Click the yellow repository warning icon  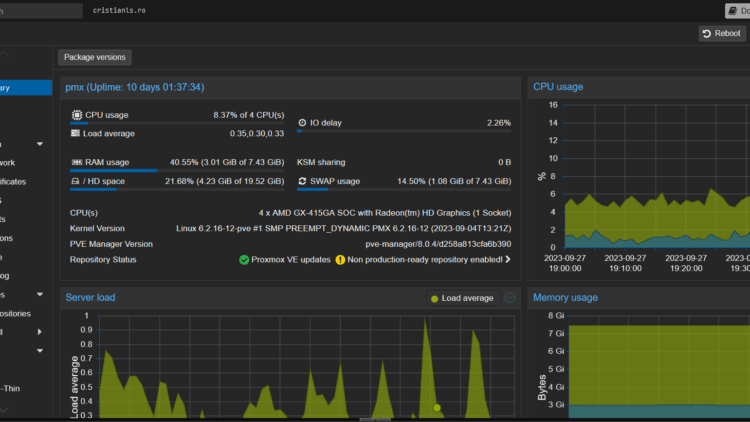340,260
